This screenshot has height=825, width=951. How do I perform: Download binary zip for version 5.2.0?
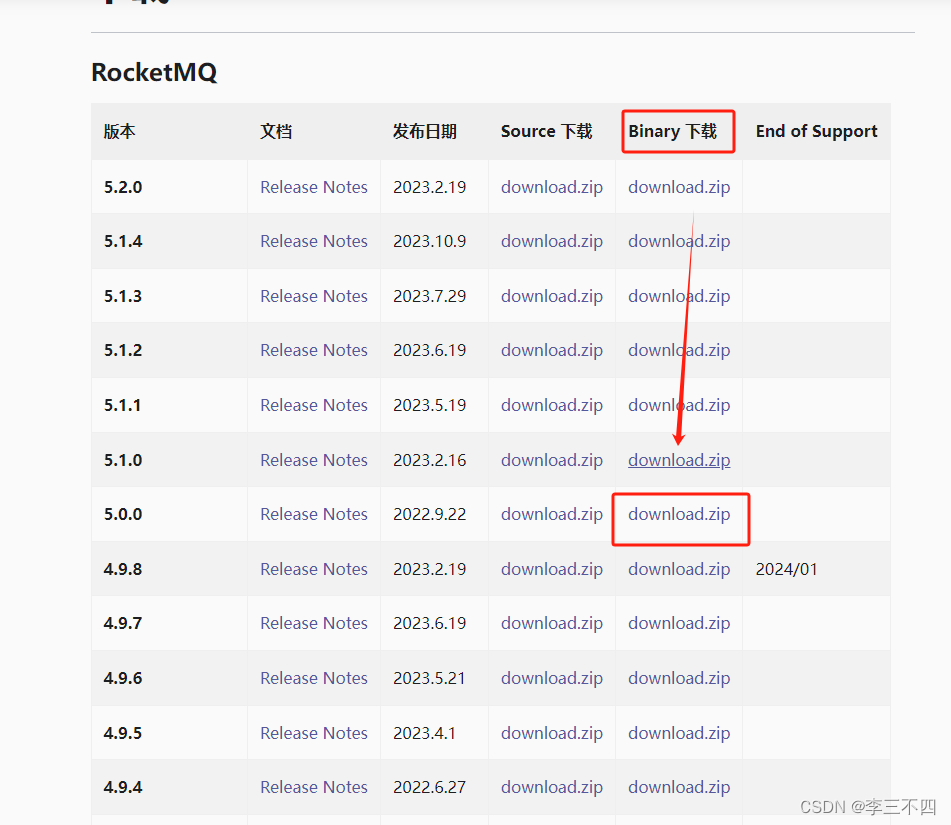[679, 187]
